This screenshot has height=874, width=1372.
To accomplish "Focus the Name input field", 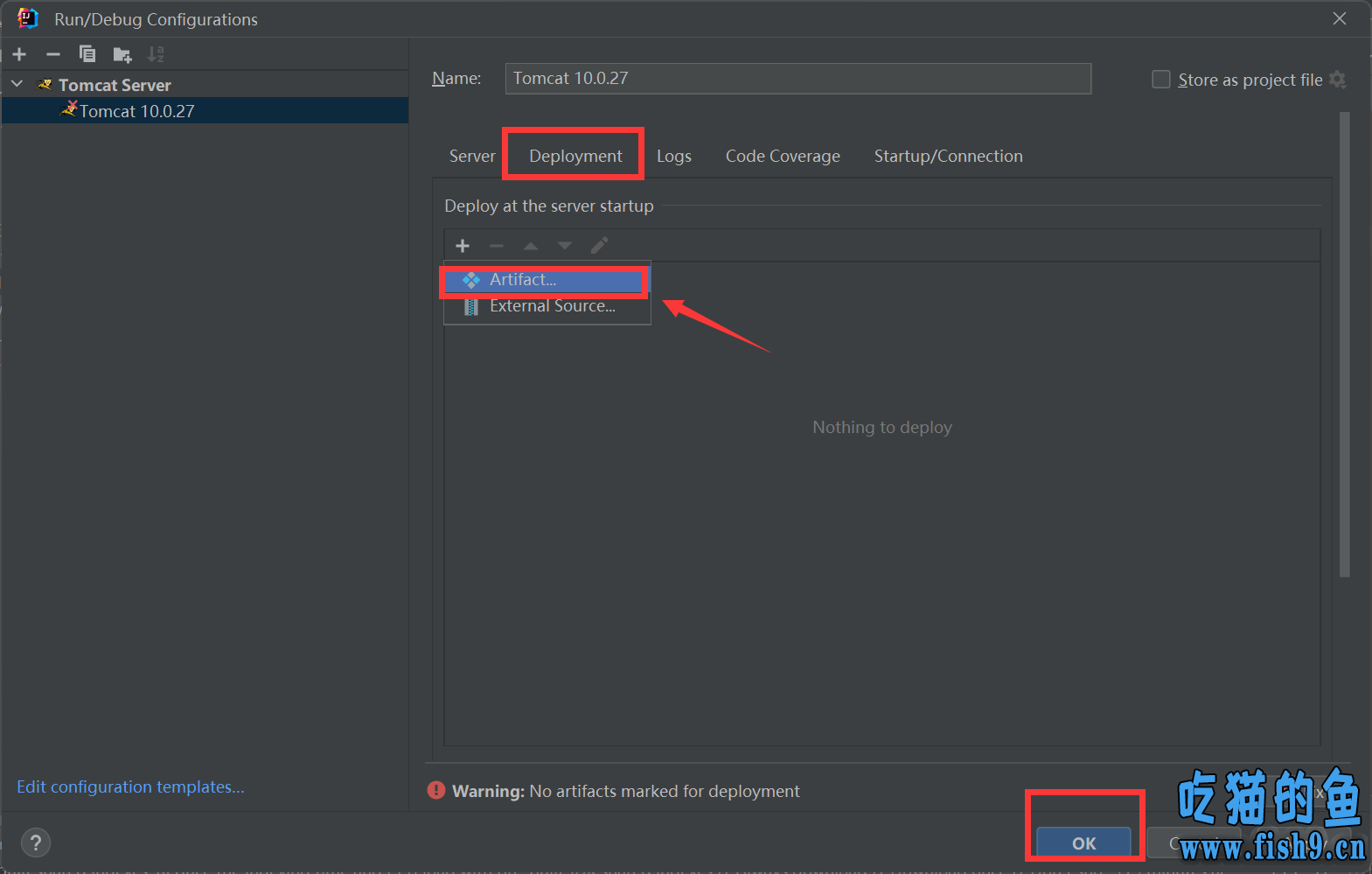I will tap(797, 79).
